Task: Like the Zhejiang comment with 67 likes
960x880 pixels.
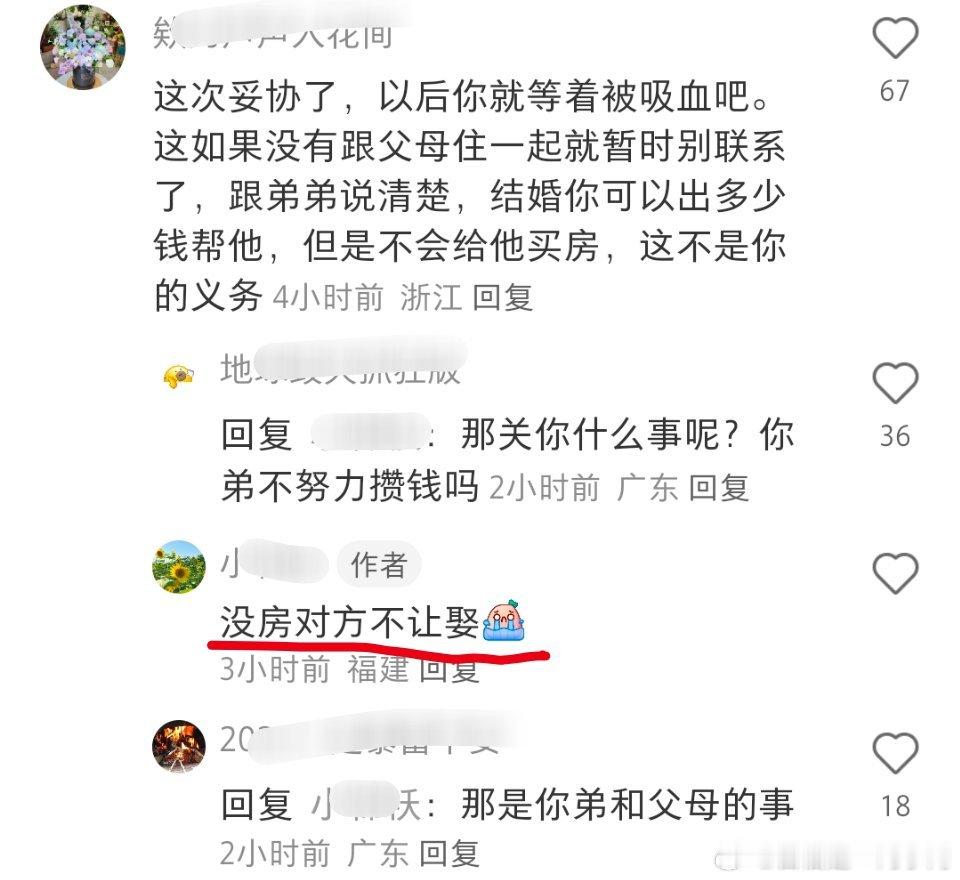Action: 894,38
